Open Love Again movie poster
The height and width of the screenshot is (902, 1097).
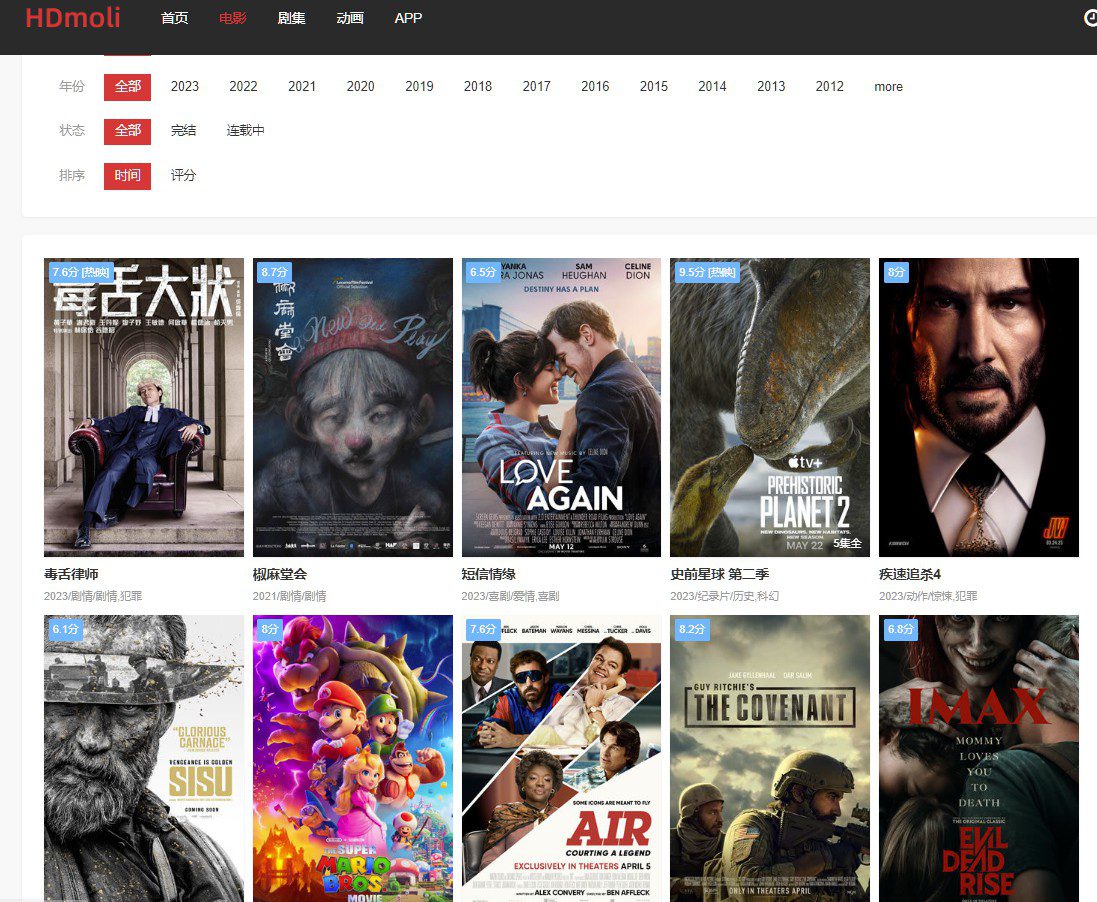(561, 407)
